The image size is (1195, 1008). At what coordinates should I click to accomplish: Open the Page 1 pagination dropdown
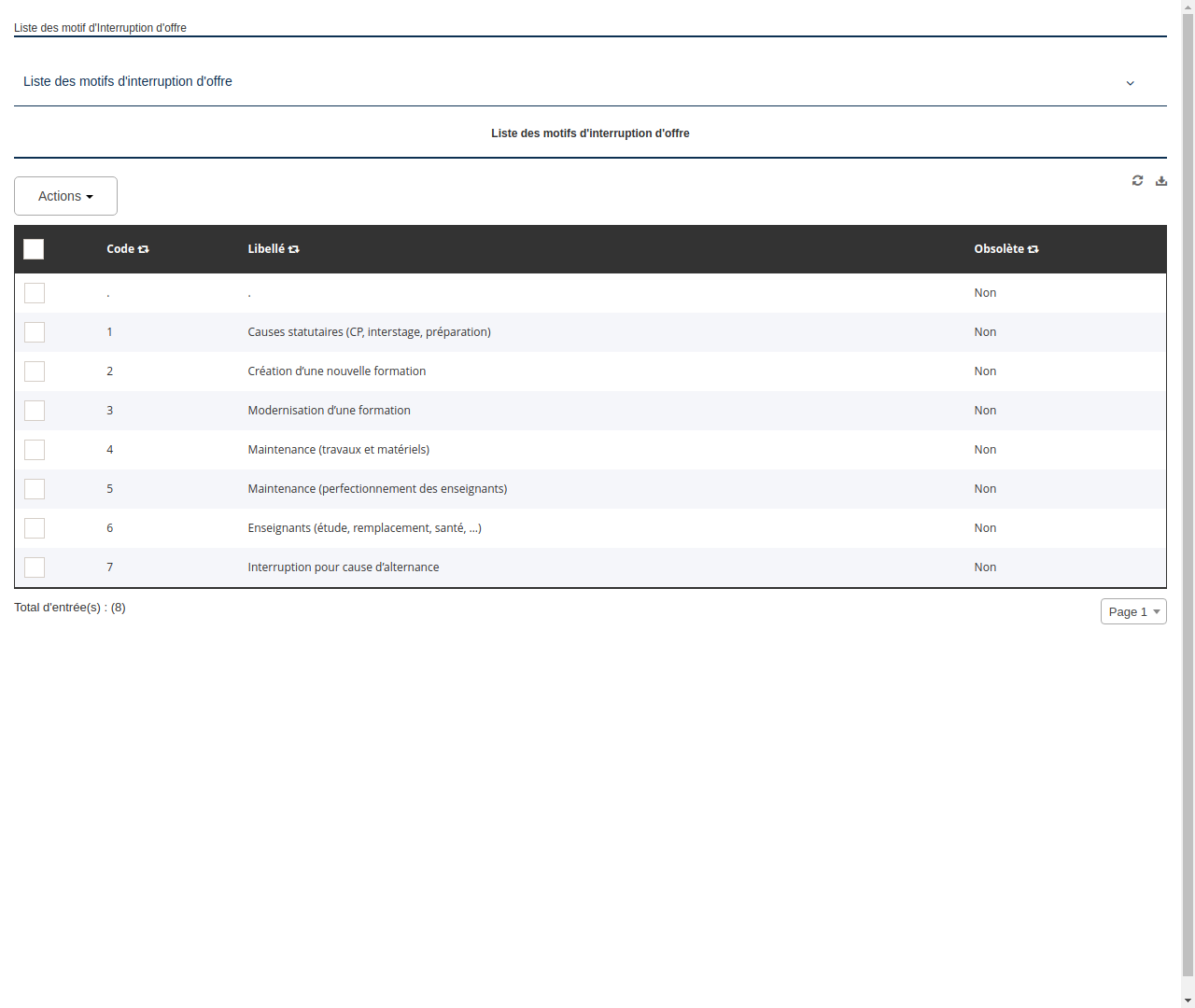pyautogui.click(x=1132, y=611)
